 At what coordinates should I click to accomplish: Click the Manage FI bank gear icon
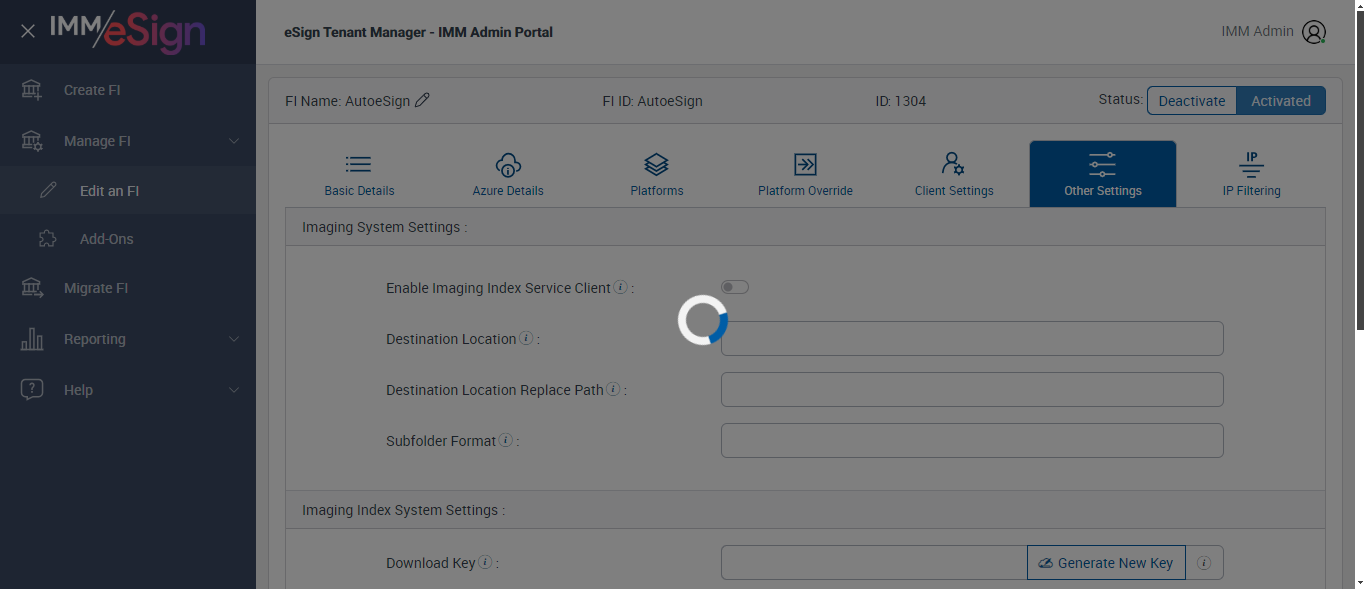click(32, 141)
